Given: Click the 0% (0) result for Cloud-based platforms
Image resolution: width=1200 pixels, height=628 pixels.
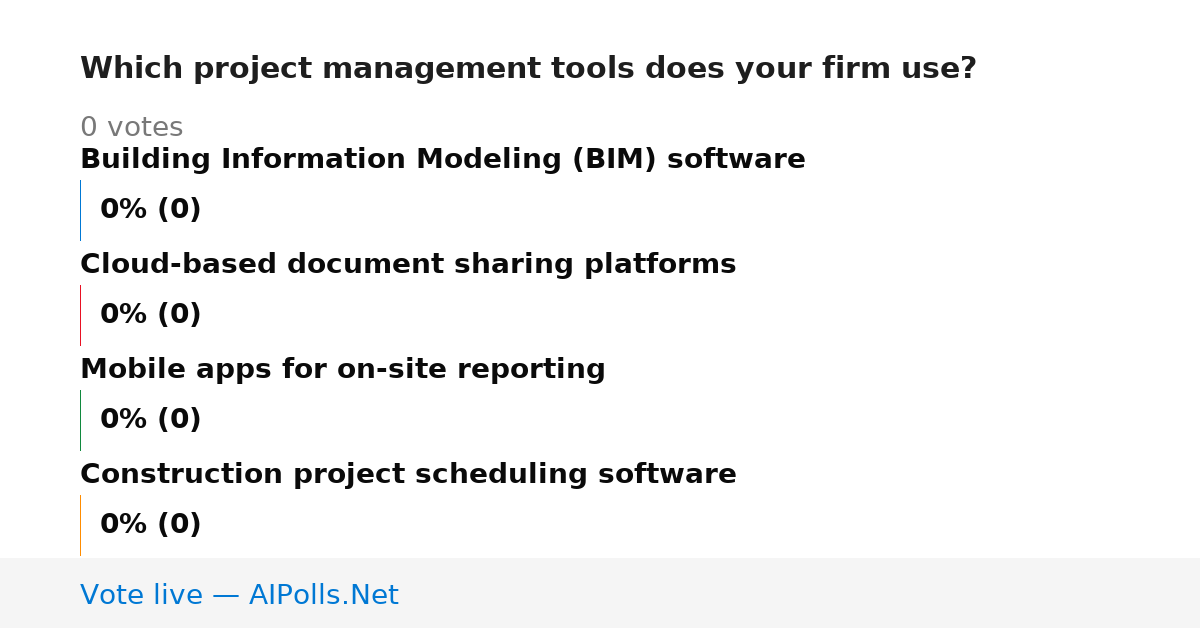Looking at the screenshot, I should click(x=151, y=315).
